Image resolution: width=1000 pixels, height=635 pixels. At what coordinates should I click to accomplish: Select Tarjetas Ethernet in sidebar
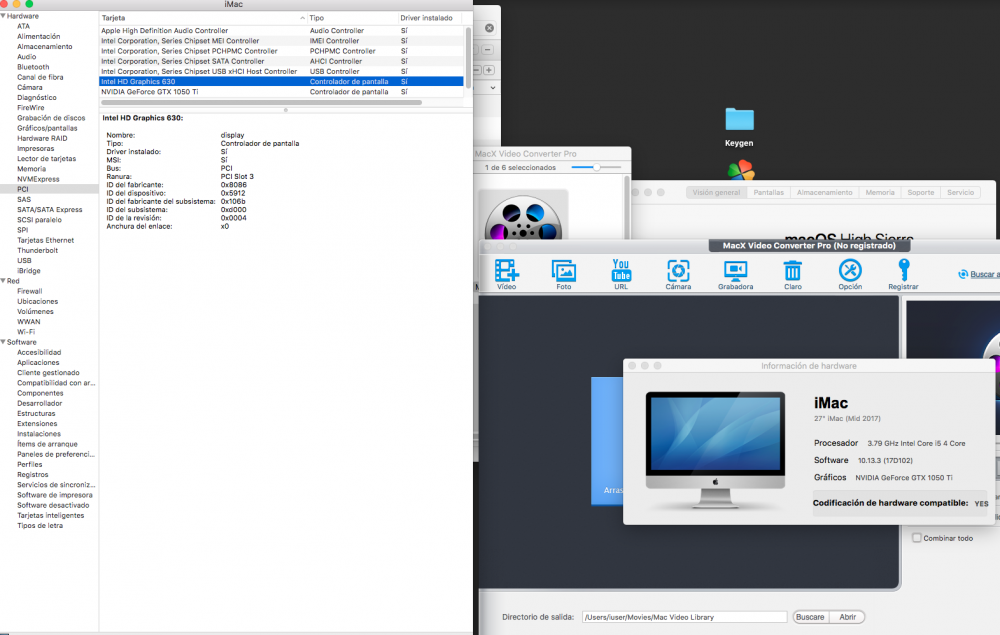(45, 240)
